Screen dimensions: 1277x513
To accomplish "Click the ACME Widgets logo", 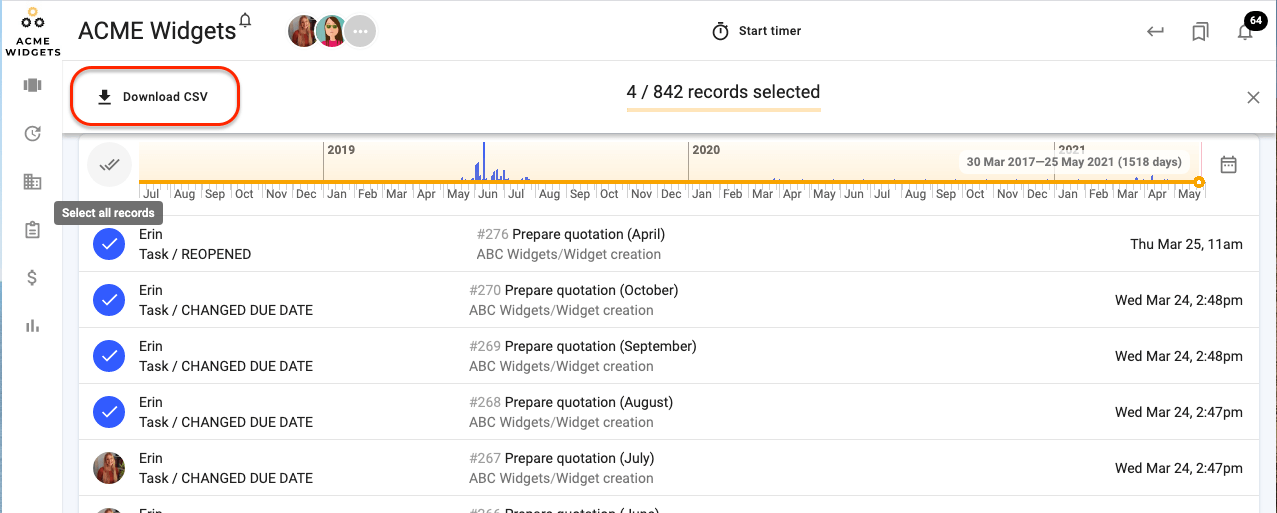I will [32, 31].
